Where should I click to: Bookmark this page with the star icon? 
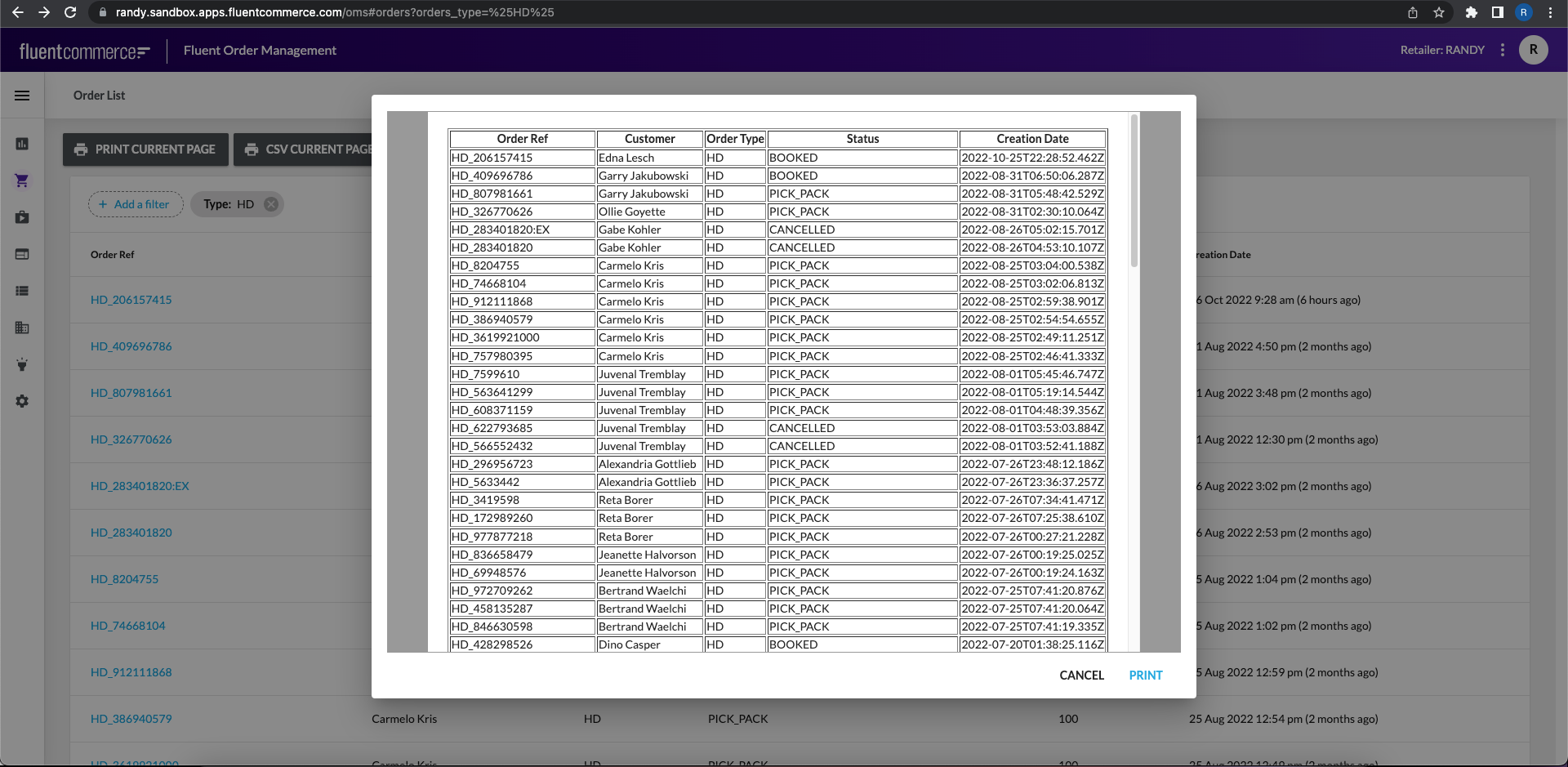(x=1439, y=12)
